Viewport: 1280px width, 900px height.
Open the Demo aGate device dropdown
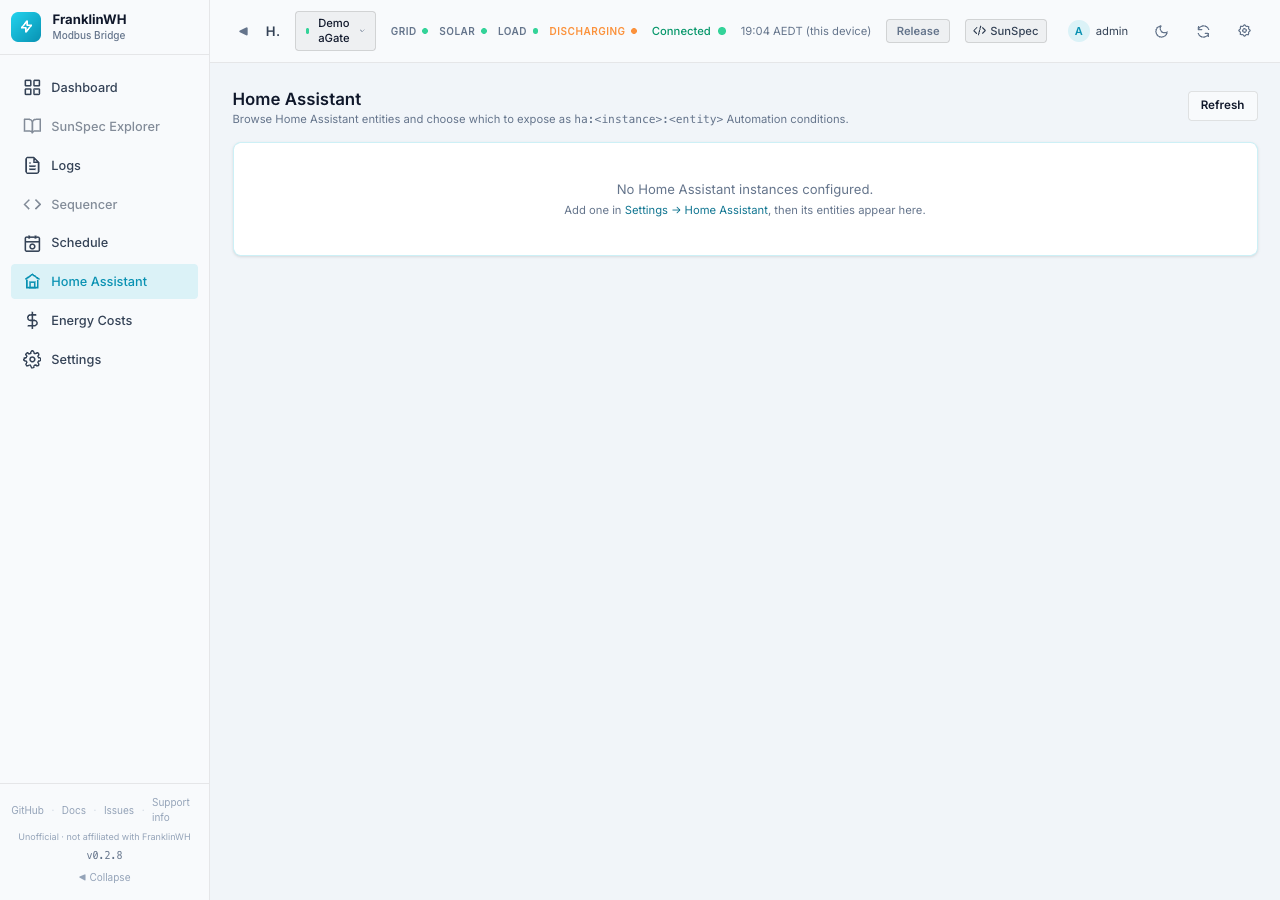(x=335, y=31)
